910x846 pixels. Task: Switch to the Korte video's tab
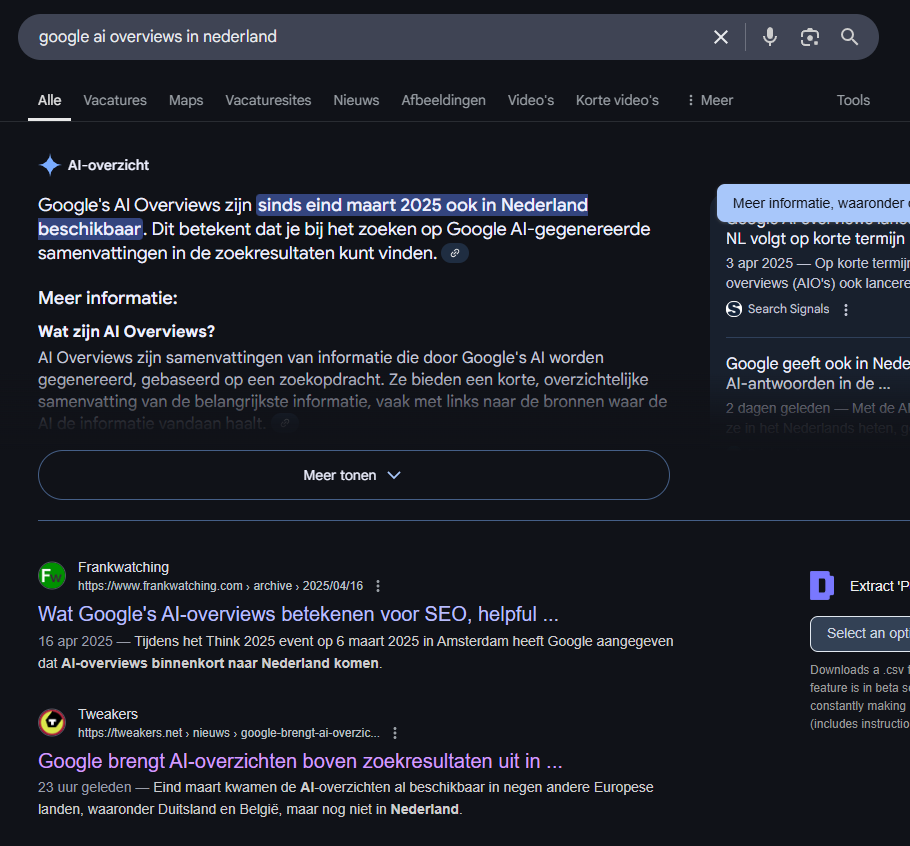pyautogui.click(x=618, y=100)
